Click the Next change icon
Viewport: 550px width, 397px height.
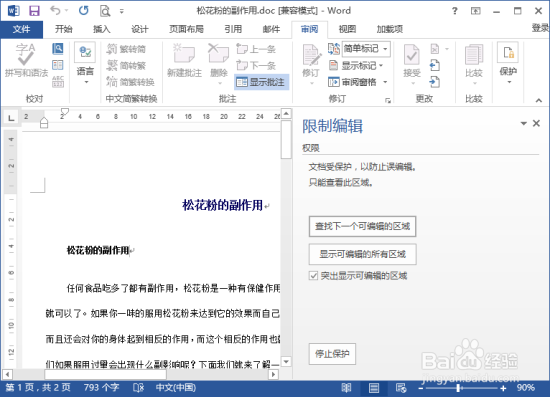click(435, 82)
